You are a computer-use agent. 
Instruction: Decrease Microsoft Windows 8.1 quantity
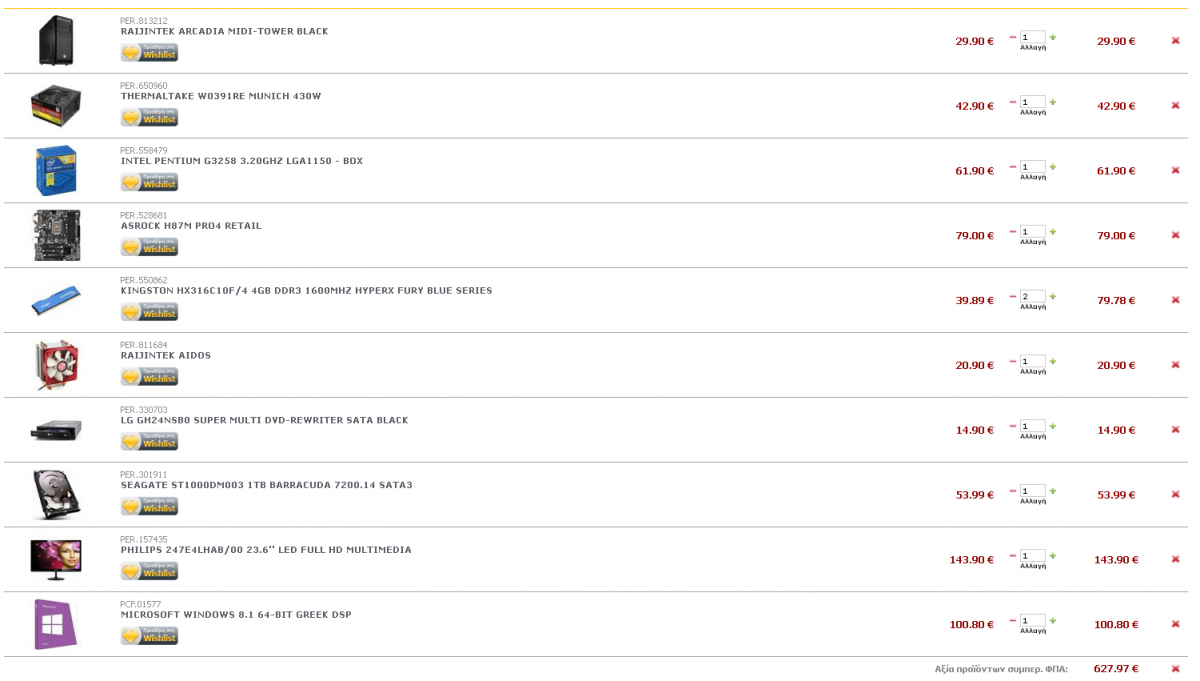1013,620
